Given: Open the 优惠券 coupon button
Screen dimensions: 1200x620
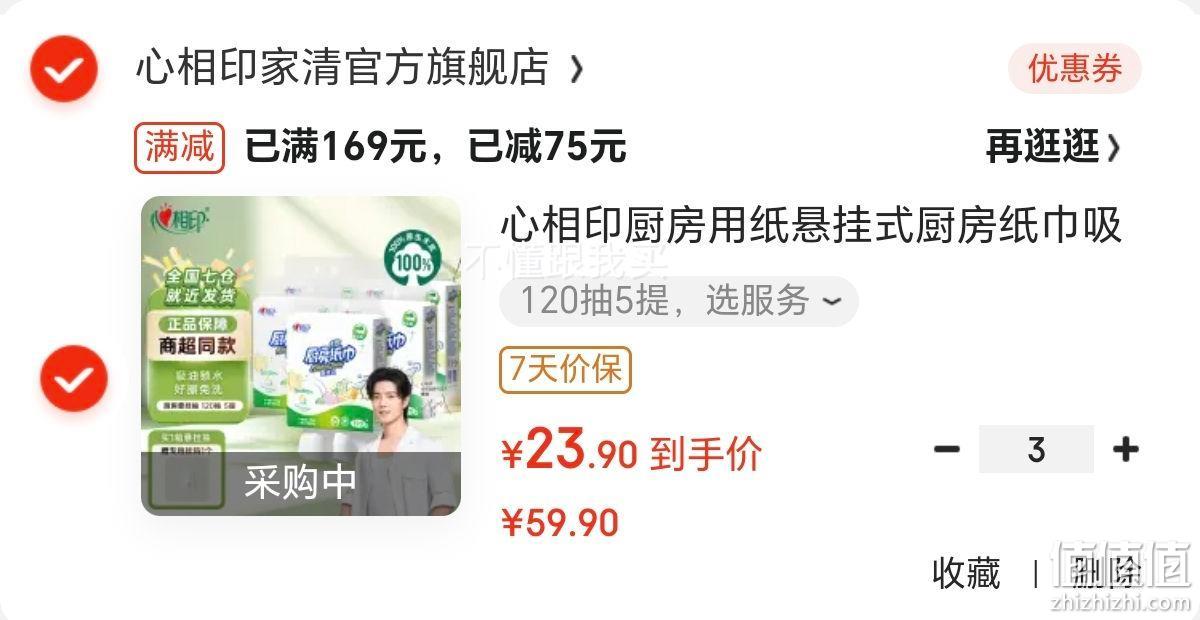Looking at the screenshot, I should click(x=1075, y=69).
